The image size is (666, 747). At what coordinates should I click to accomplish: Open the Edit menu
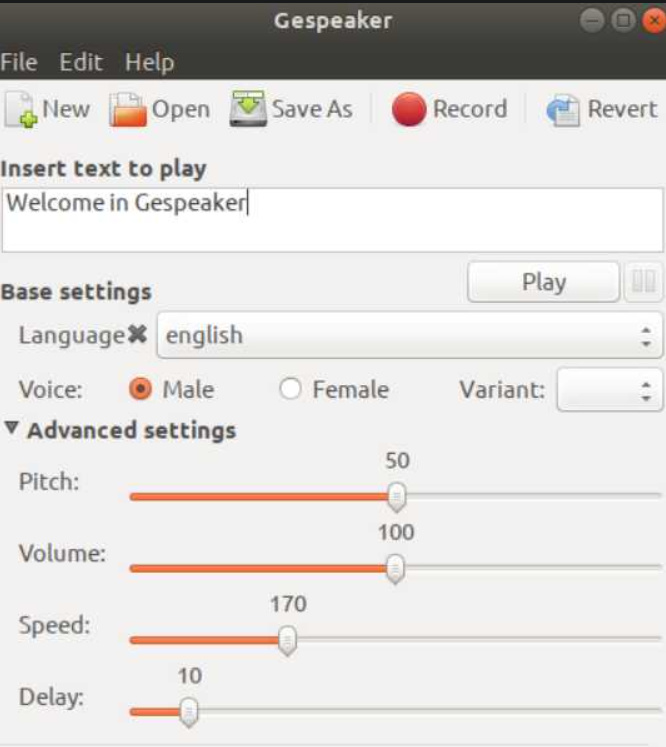point(81,62)
